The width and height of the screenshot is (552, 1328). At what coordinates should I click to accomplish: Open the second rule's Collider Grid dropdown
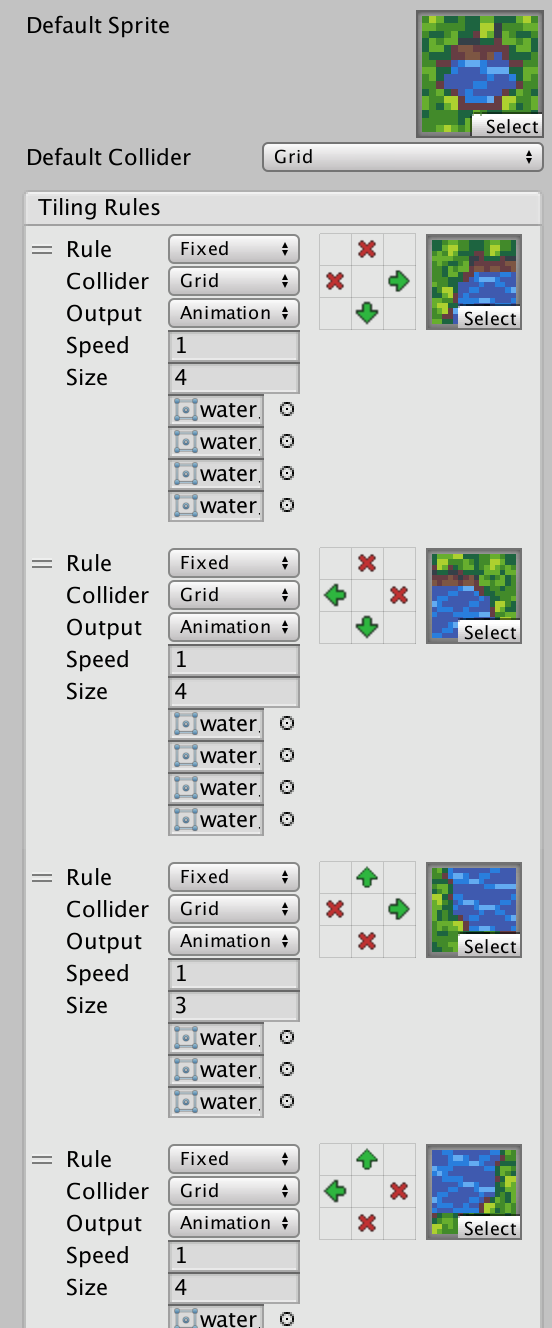(x=234, y=595)
